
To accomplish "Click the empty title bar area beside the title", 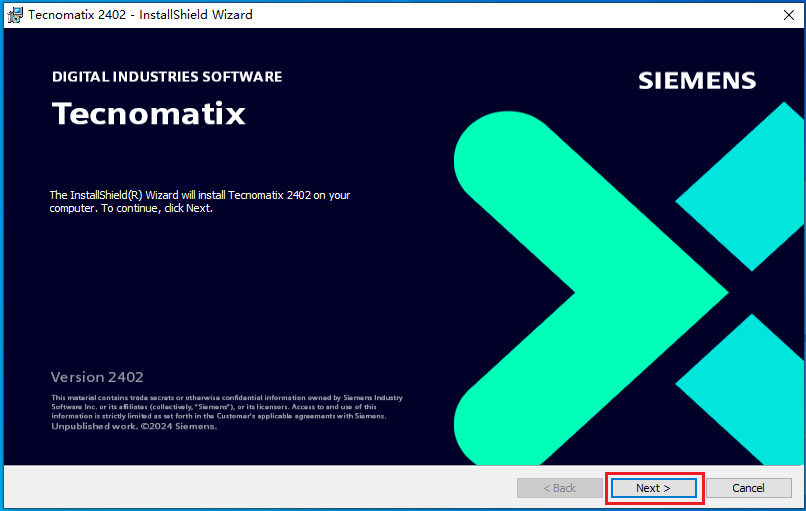I will pos(500,14).
